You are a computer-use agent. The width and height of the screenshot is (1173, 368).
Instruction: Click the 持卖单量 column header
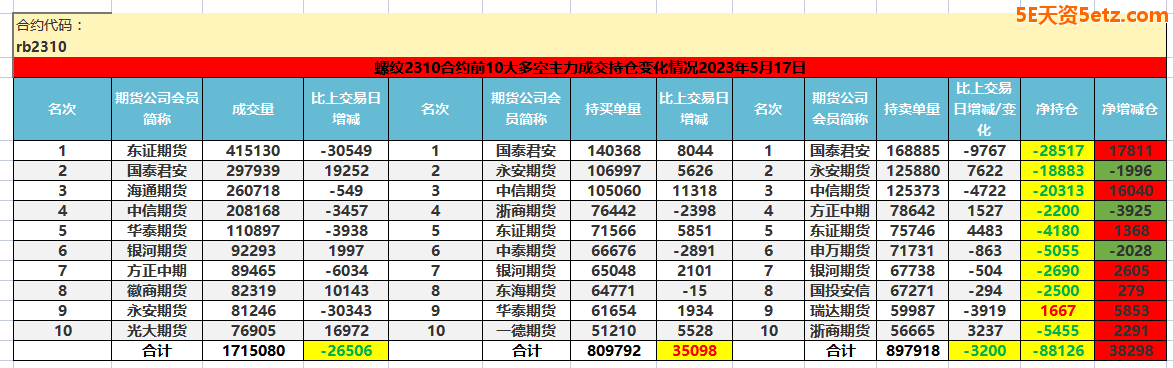point(912,109)
